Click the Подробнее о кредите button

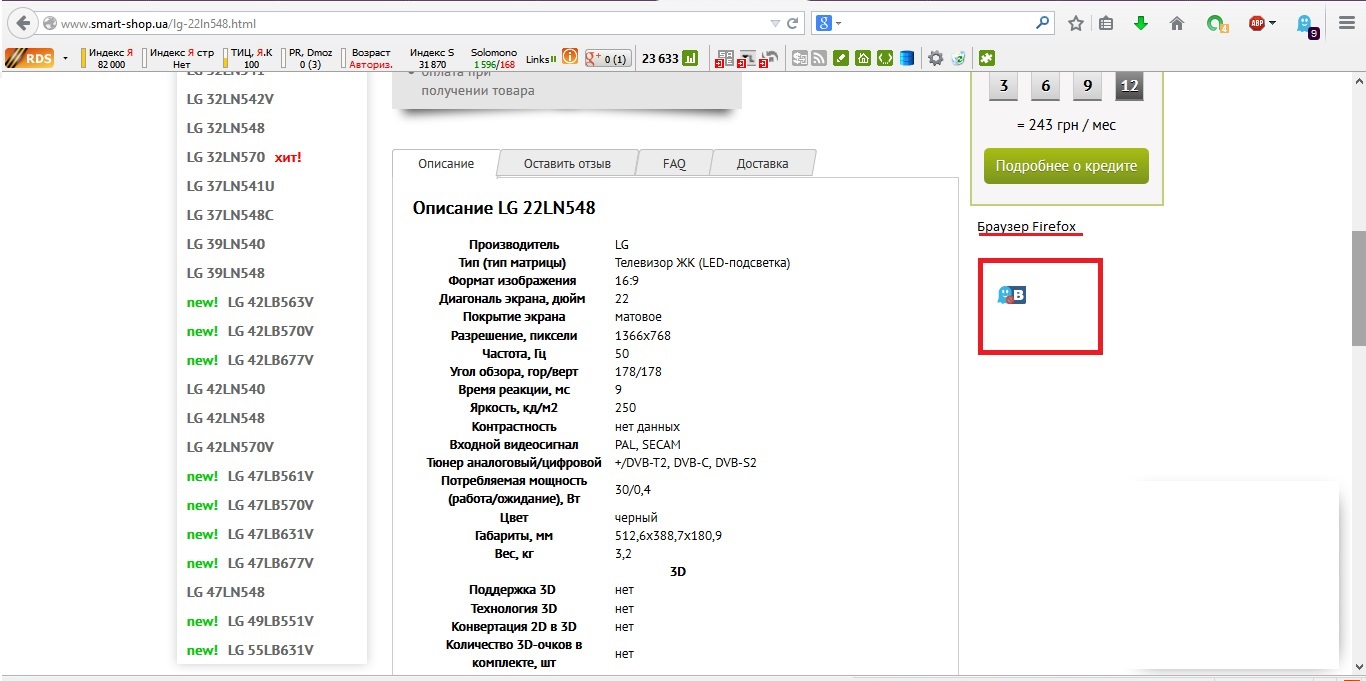[1066, 166]
